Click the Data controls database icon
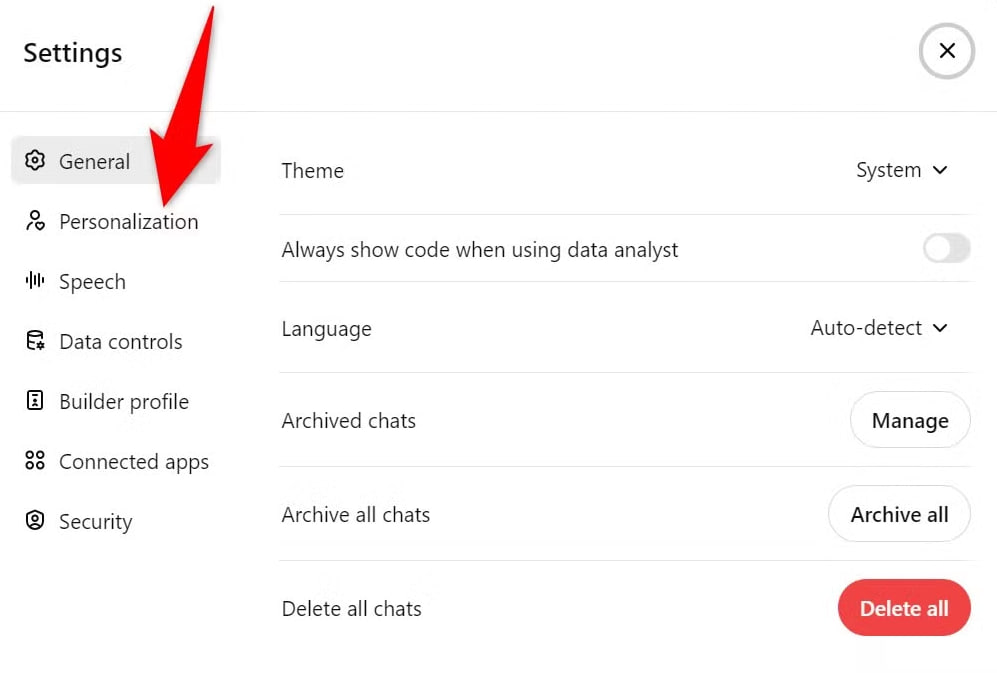 click(x=35, y=341)
